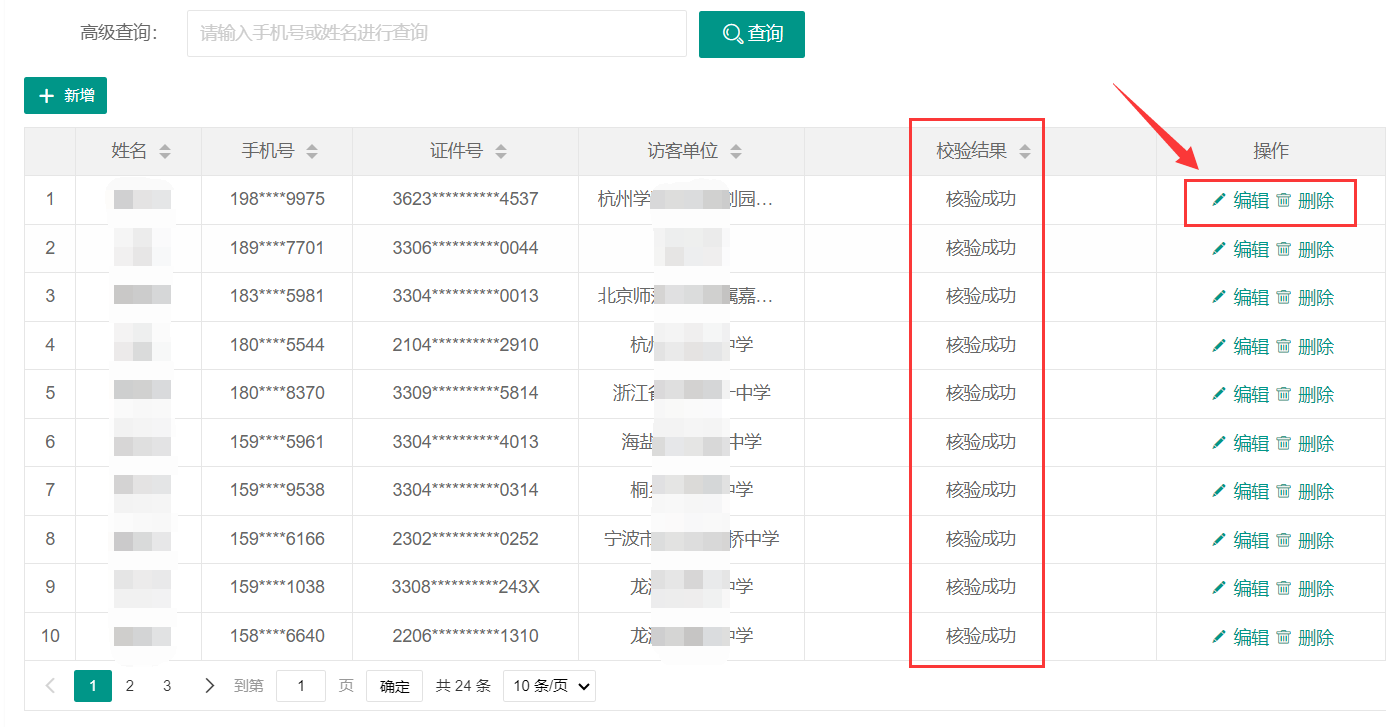Click the pencil edit icon in row 5
This screenshot has width=1386, height=727.
click(1218, 394)
